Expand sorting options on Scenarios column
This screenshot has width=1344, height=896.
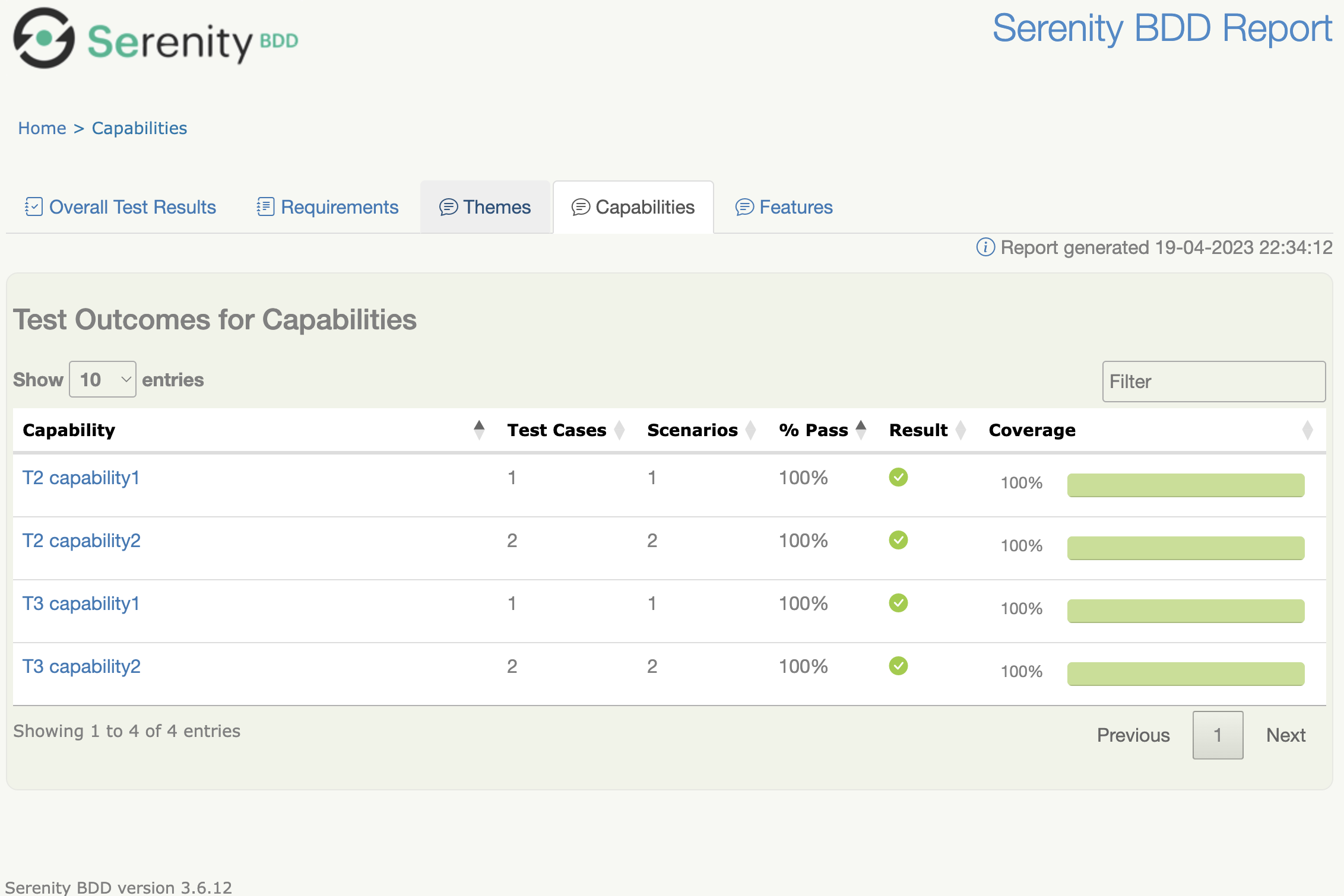750,430
